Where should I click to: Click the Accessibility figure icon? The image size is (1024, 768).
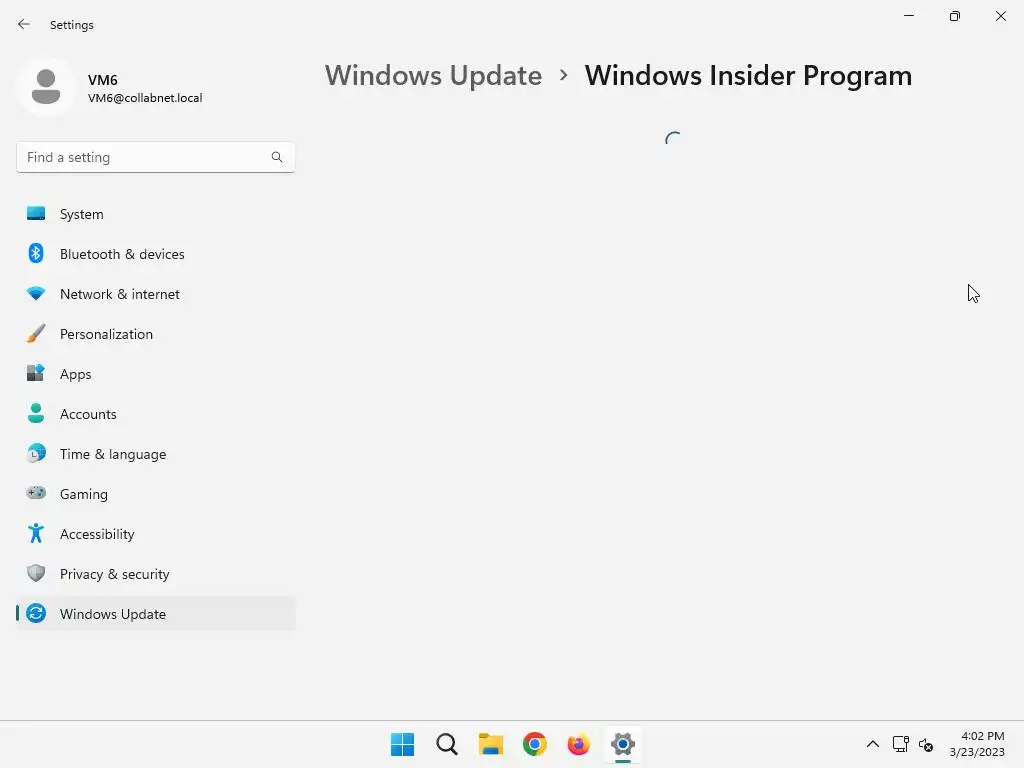36,534
